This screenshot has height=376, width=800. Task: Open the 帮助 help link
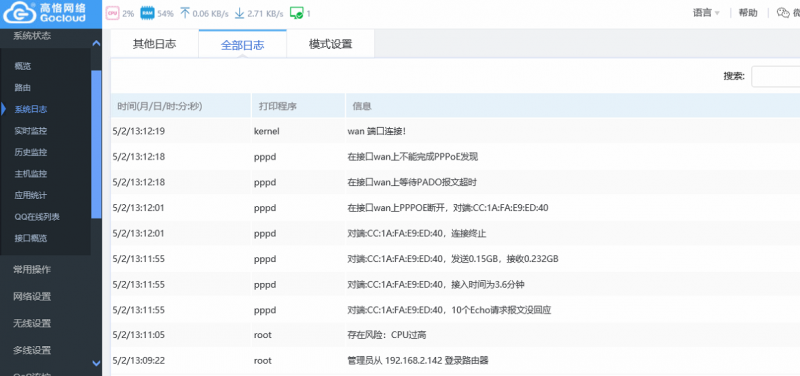click(748, 13)
